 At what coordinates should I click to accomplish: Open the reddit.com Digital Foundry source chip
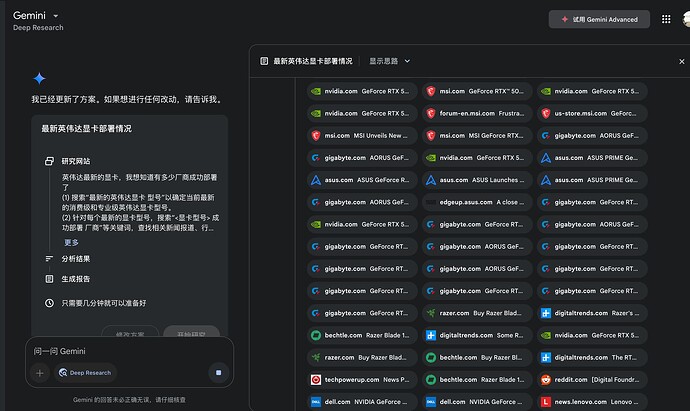[x=592, y=380]
